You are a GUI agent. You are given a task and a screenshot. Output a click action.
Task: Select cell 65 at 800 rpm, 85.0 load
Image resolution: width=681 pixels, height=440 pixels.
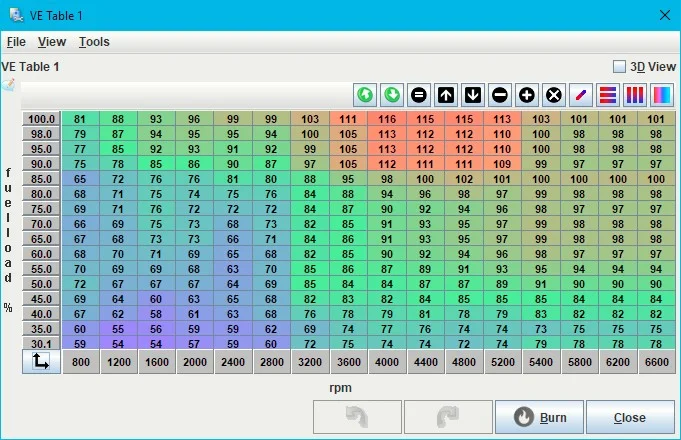pos(80,179)
